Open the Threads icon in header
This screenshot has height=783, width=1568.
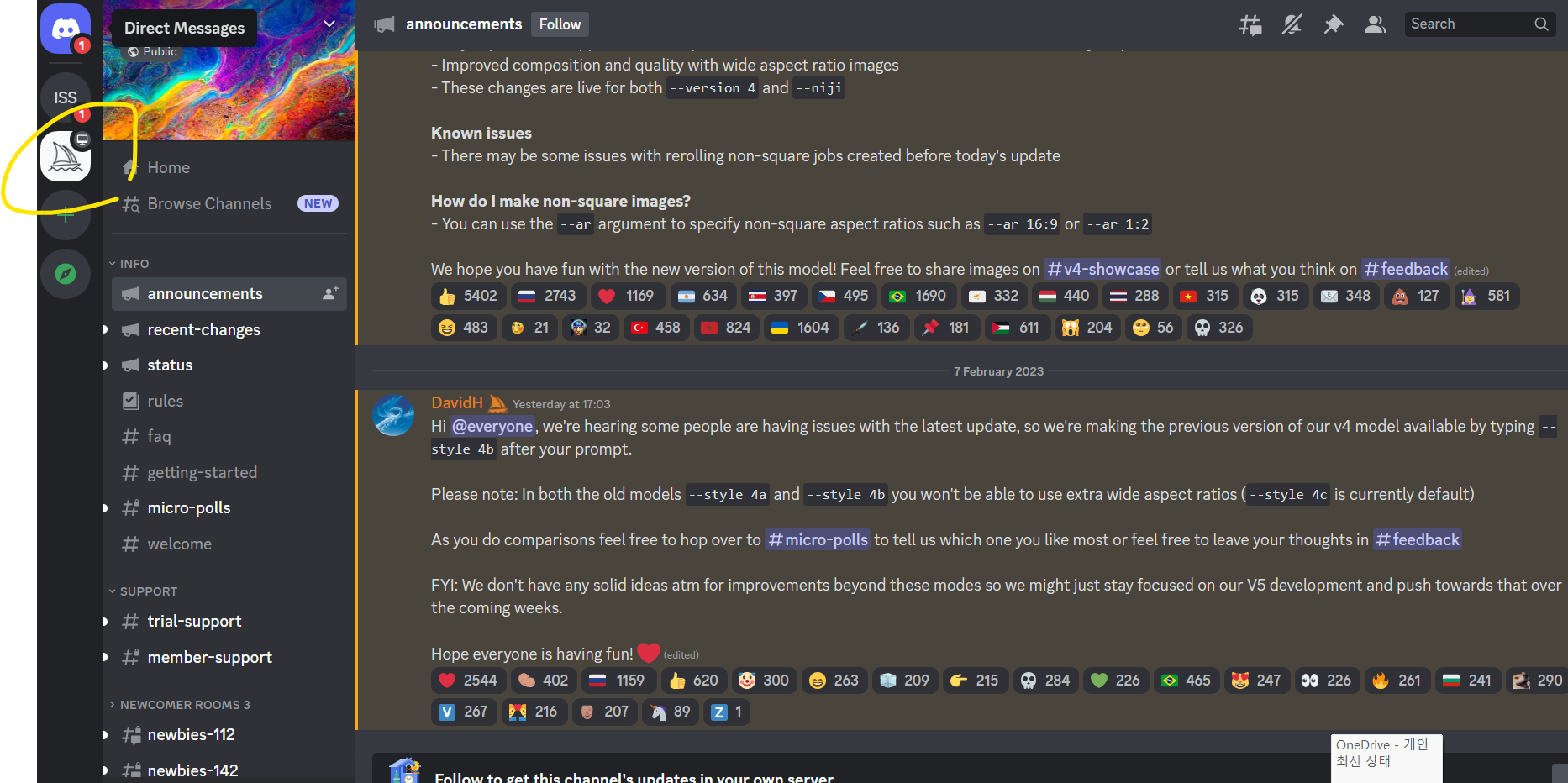tap(1250, 24)
